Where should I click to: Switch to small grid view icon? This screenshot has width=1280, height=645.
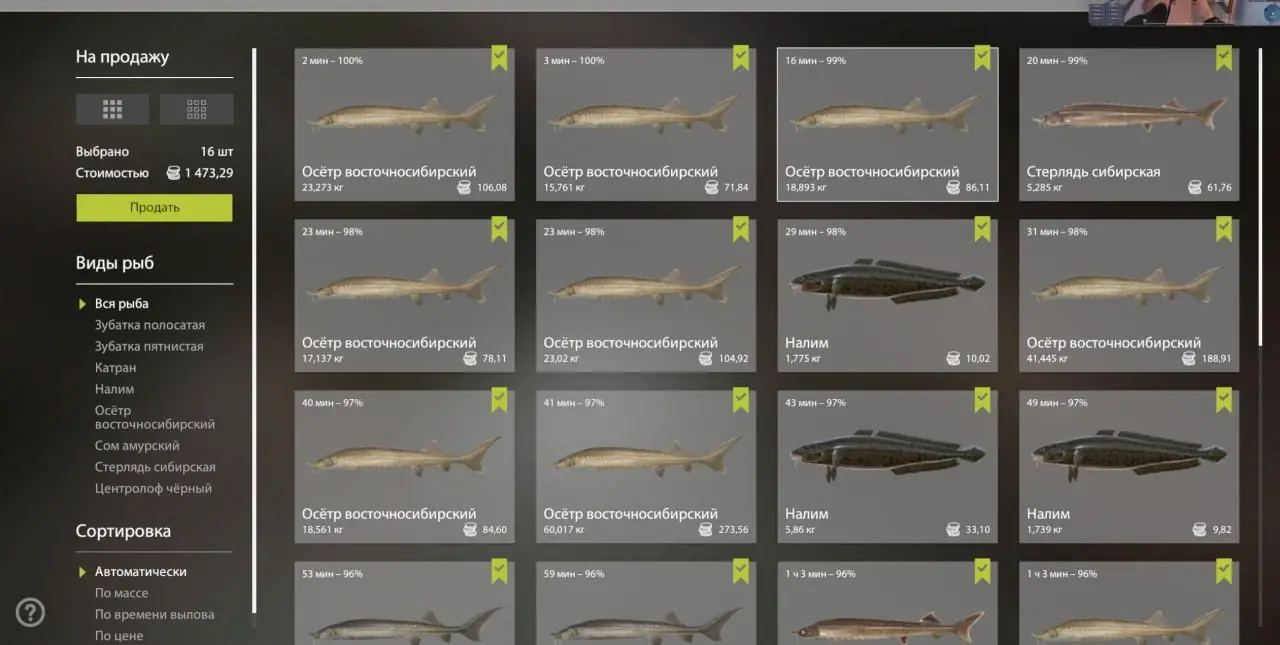(x=197, y=109)
